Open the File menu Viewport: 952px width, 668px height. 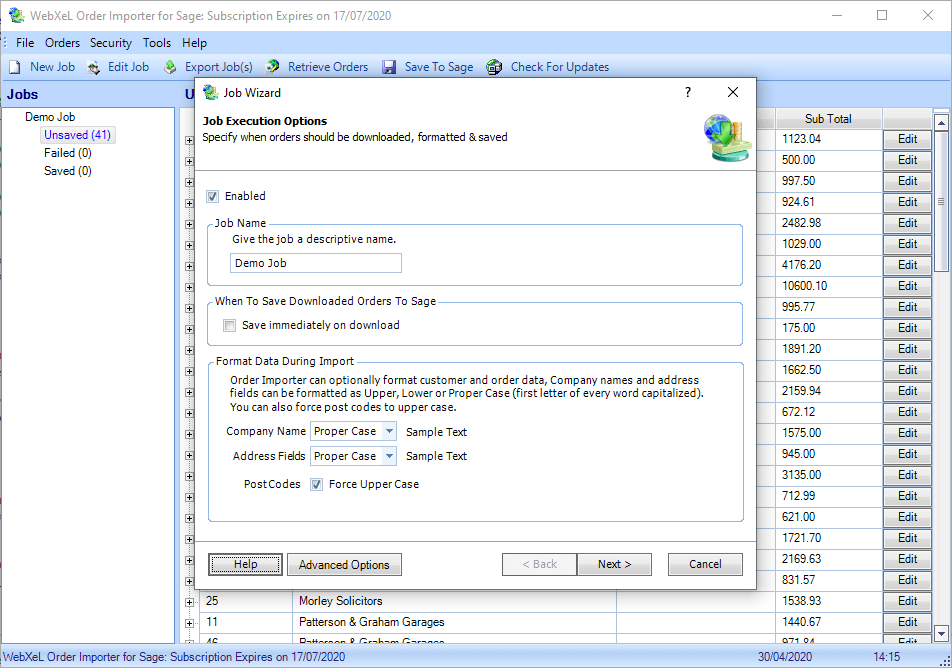25,43
